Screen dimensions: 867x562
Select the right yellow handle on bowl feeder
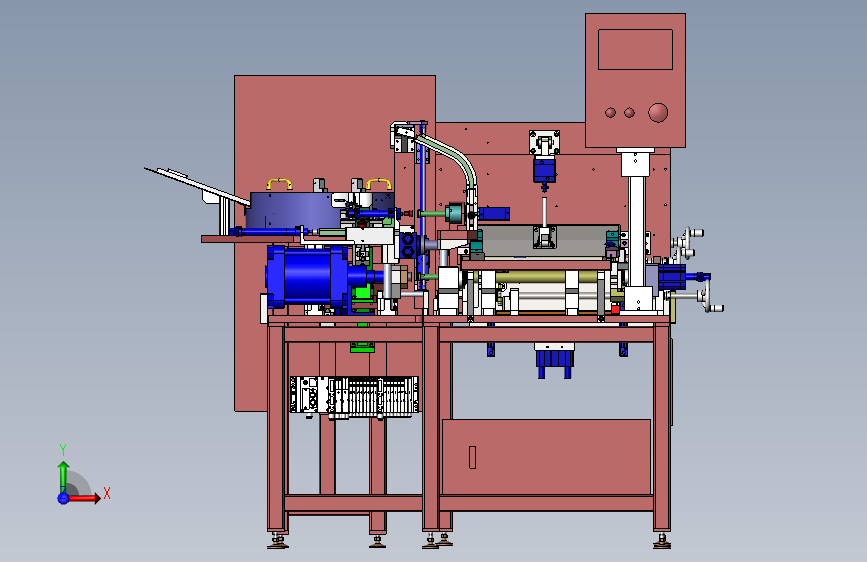coord(379,184)
